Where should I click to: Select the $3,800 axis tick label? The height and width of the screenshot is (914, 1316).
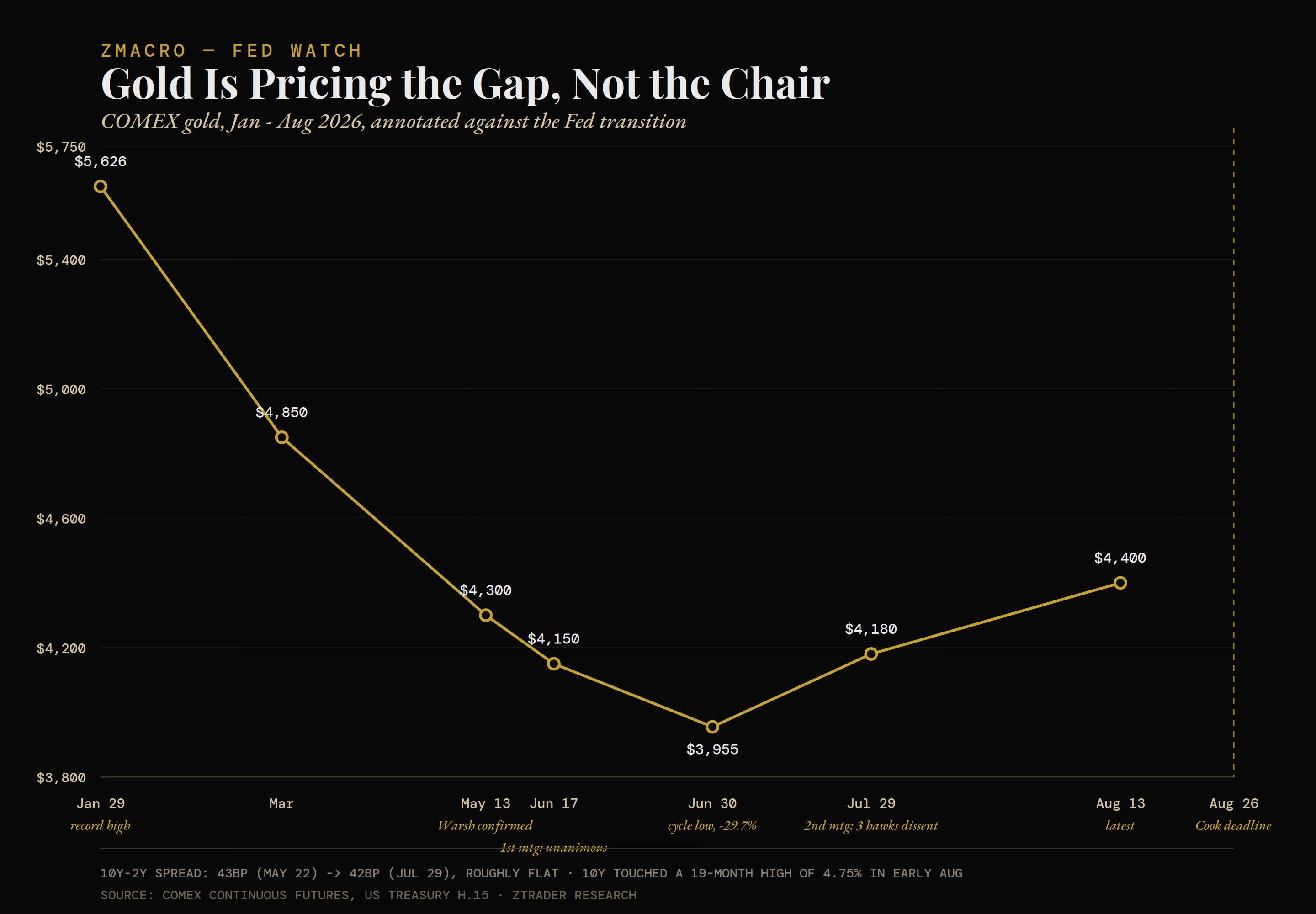point(61,778)
